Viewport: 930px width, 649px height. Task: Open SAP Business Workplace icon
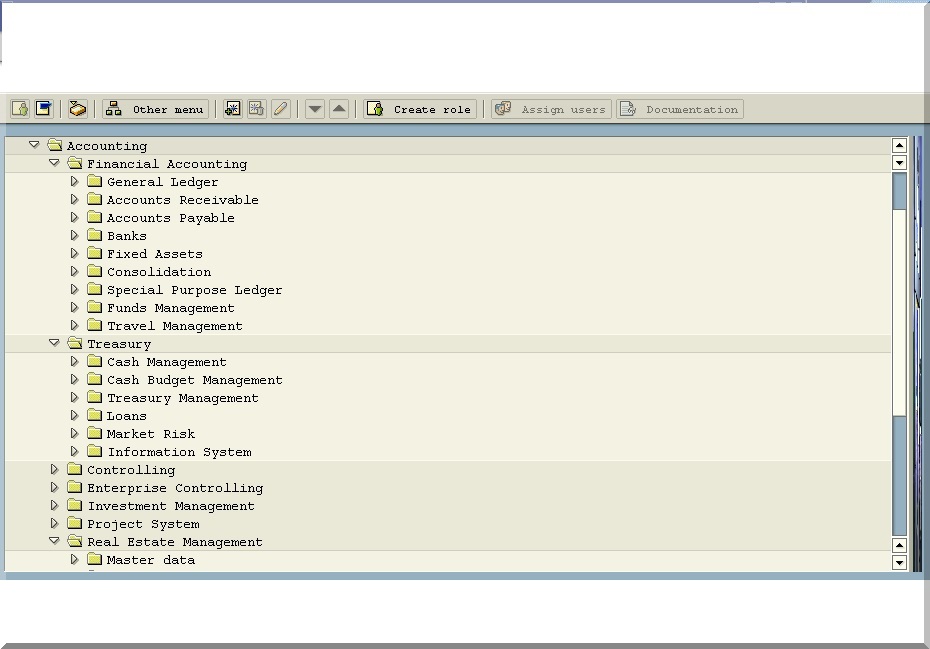(x=78, y=109)
